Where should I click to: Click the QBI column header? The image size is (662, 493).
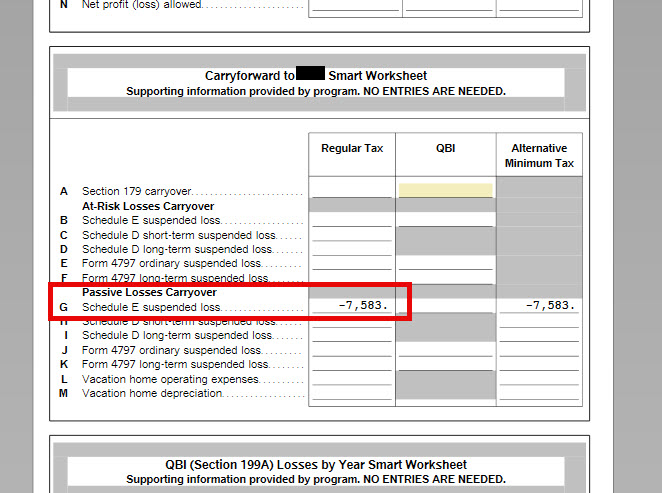tap(445, 148)
